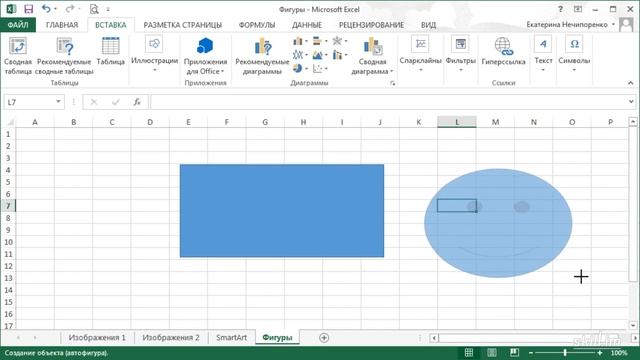Open Приложения для Office dropdown
The width and height of the screenshot is (640, 360).
[205, 56]
